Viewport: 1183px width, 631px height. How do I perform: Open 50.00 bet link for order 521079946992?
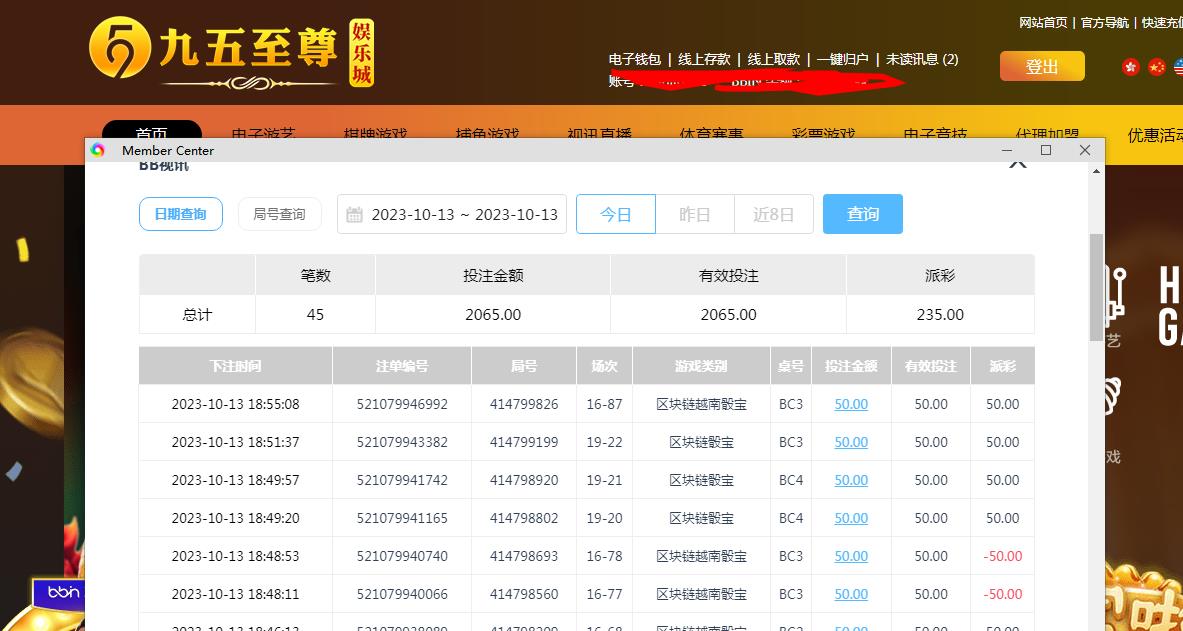(x=851, y=404)
